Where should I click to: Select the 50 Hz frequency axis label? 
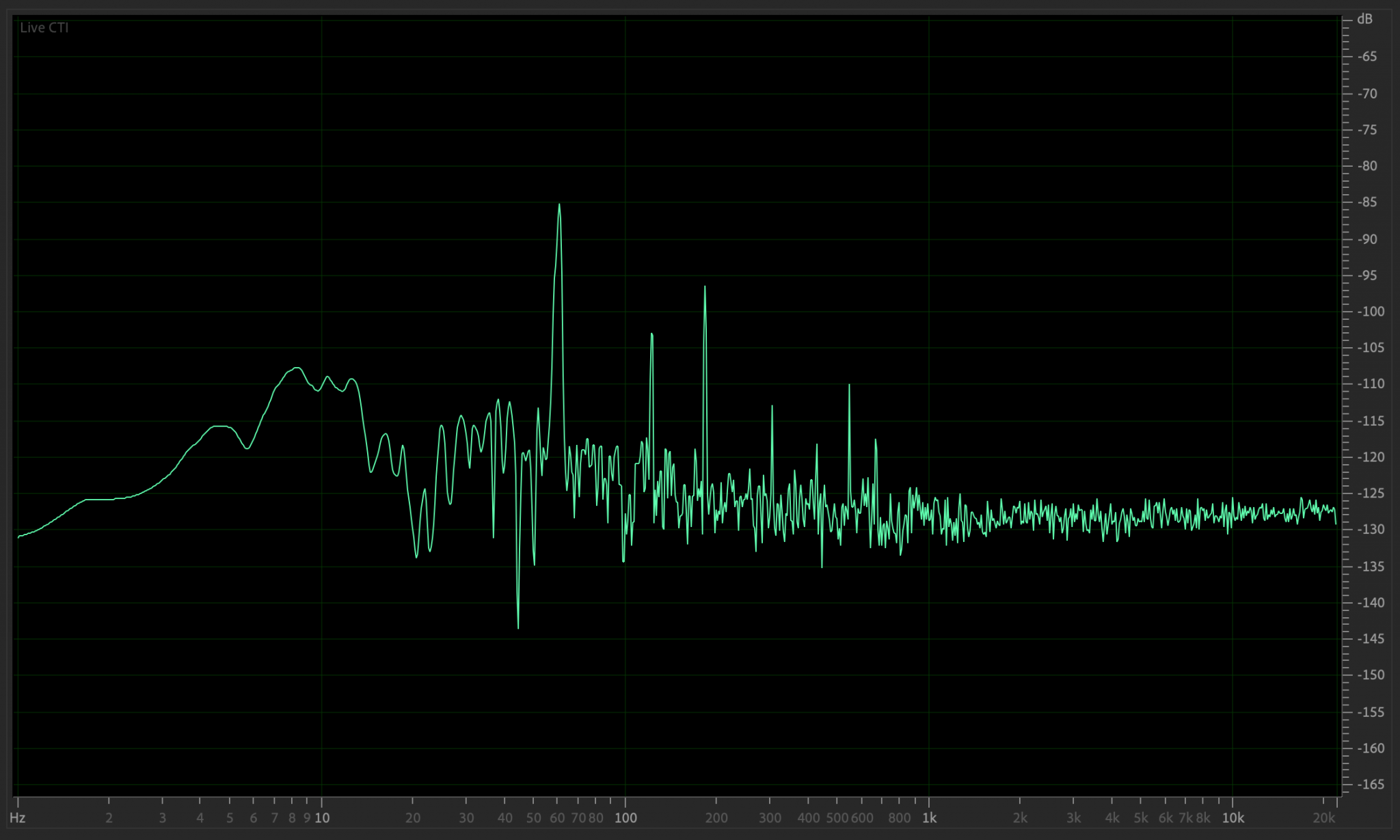(534, 817)
